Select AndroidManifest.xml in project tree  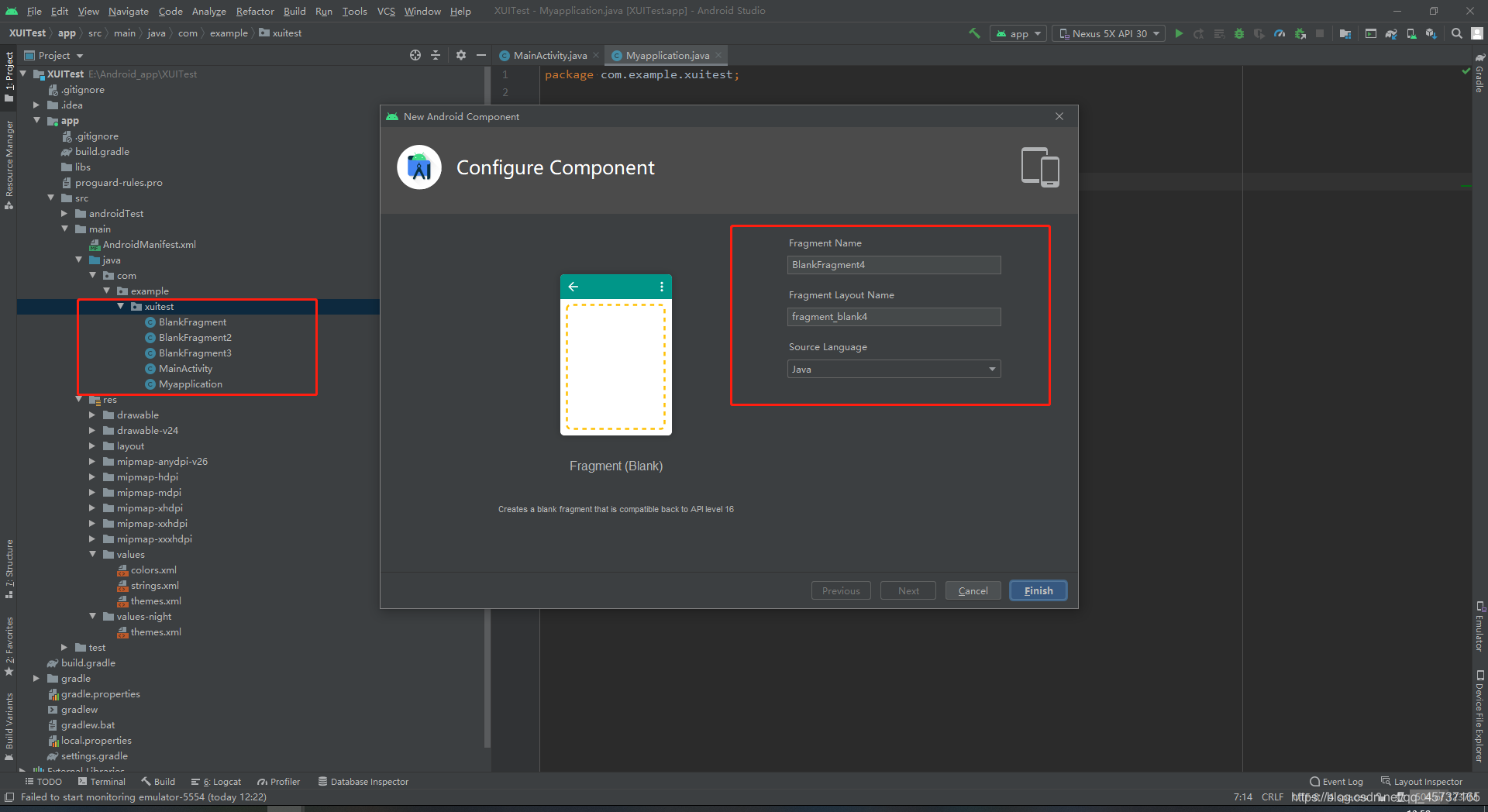150,245
